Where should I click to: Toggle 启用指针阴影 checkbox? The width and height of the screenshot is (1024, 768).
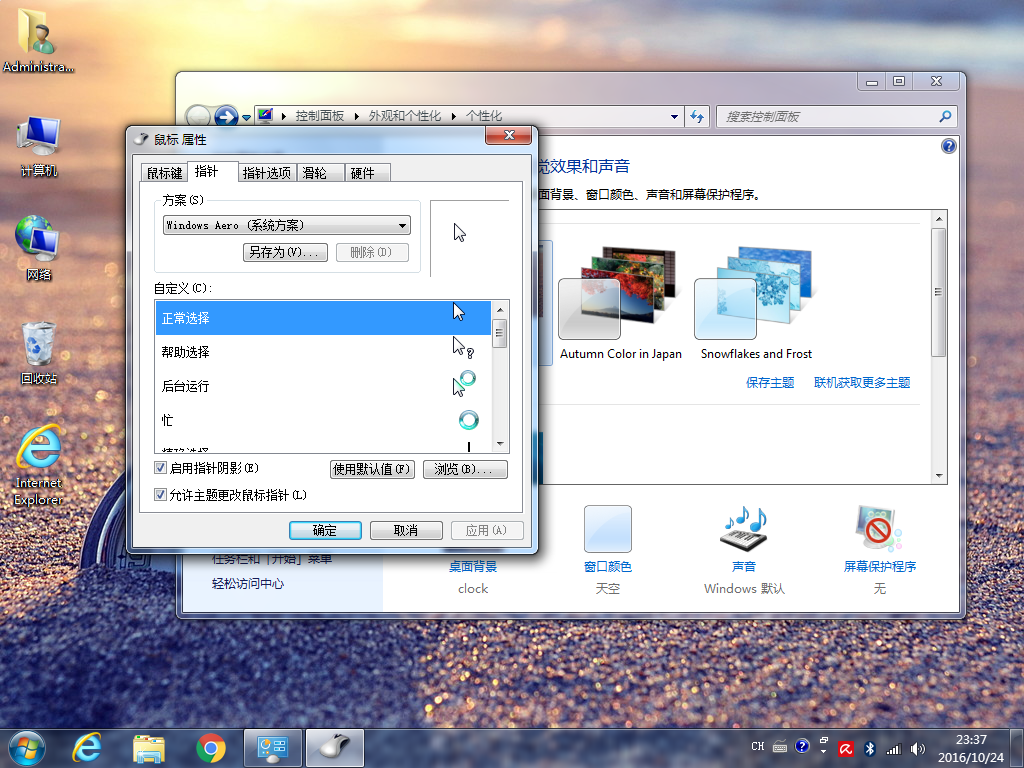[160, 468]
